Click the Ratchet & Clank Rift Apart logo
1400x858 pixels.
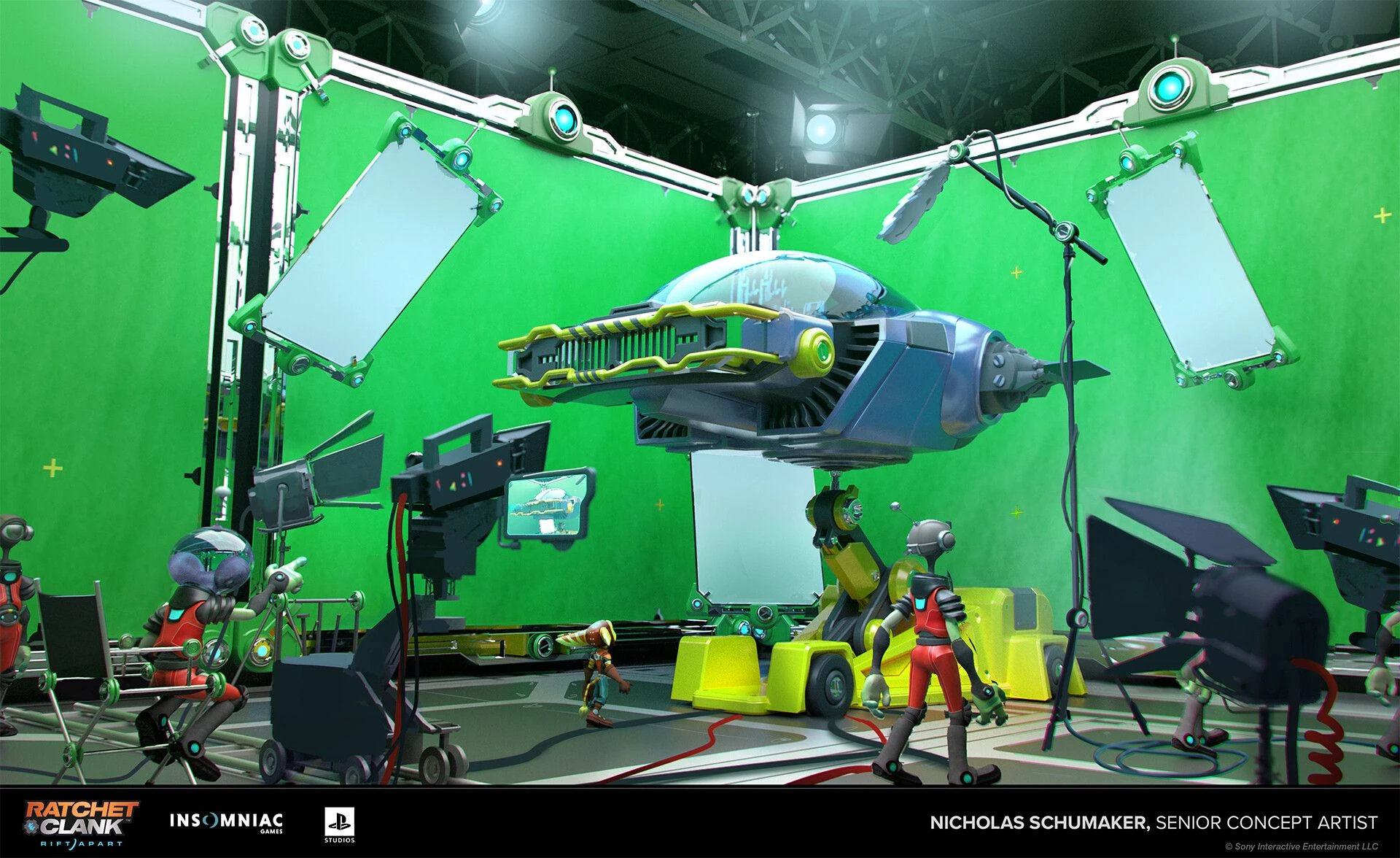point(81,823)
